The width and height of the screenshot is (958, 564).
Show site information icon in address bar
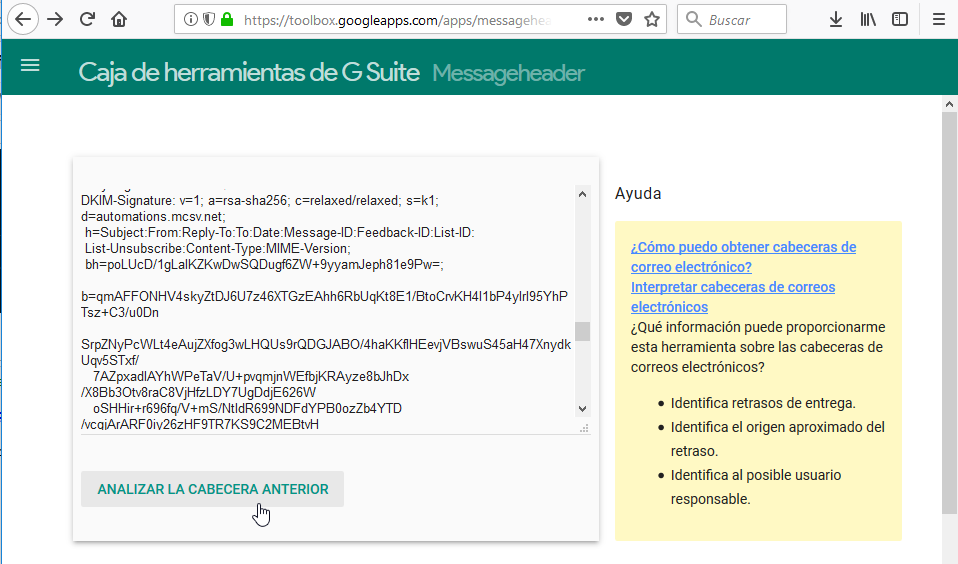coord(191,20)
